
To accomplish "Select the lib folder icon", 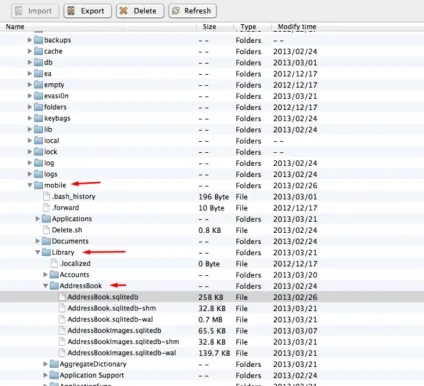I will 38,129.
